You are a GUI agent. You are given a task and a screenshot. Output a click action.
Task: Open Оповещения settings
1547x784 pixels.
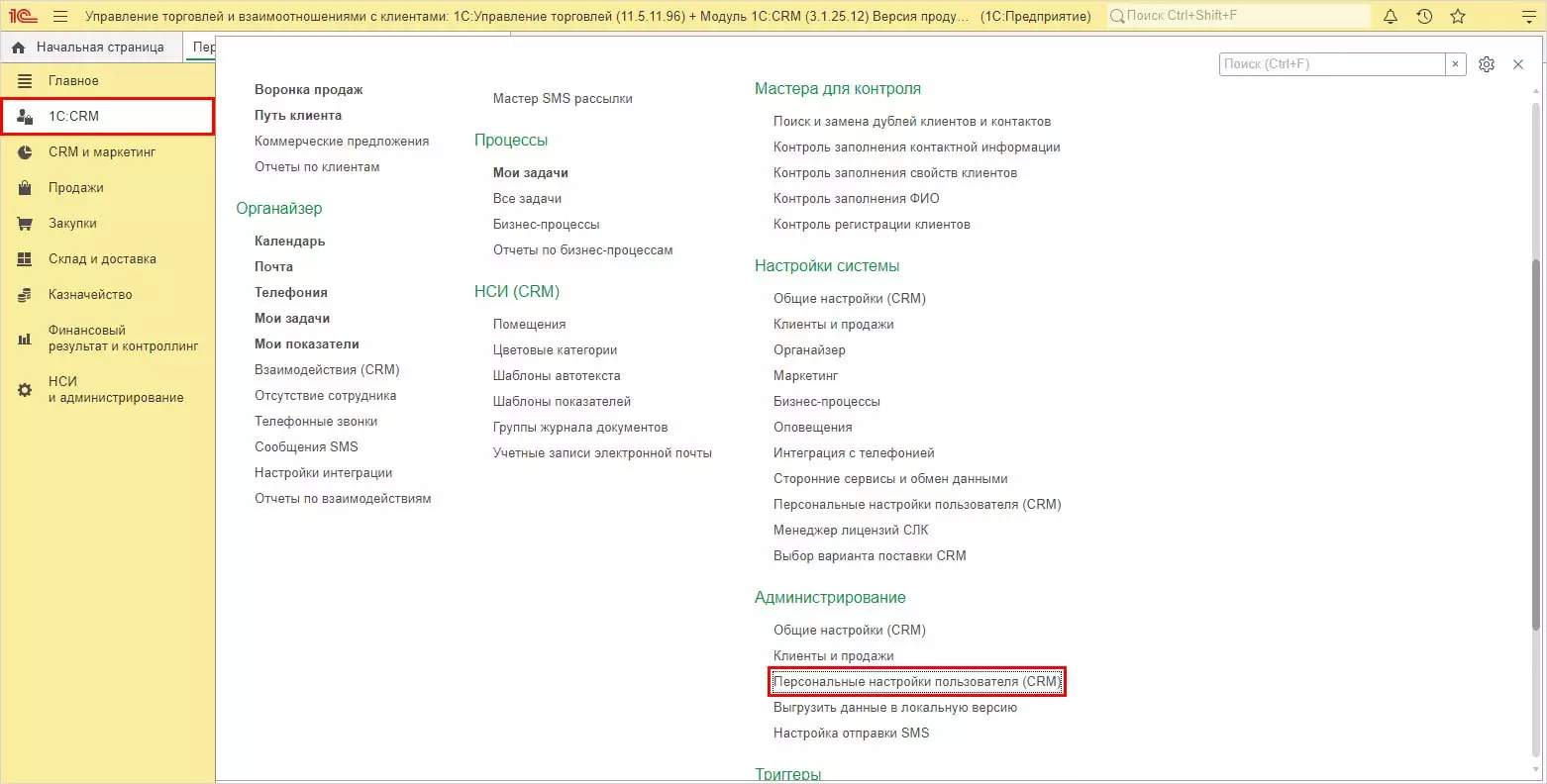click(x=813, y=428)
